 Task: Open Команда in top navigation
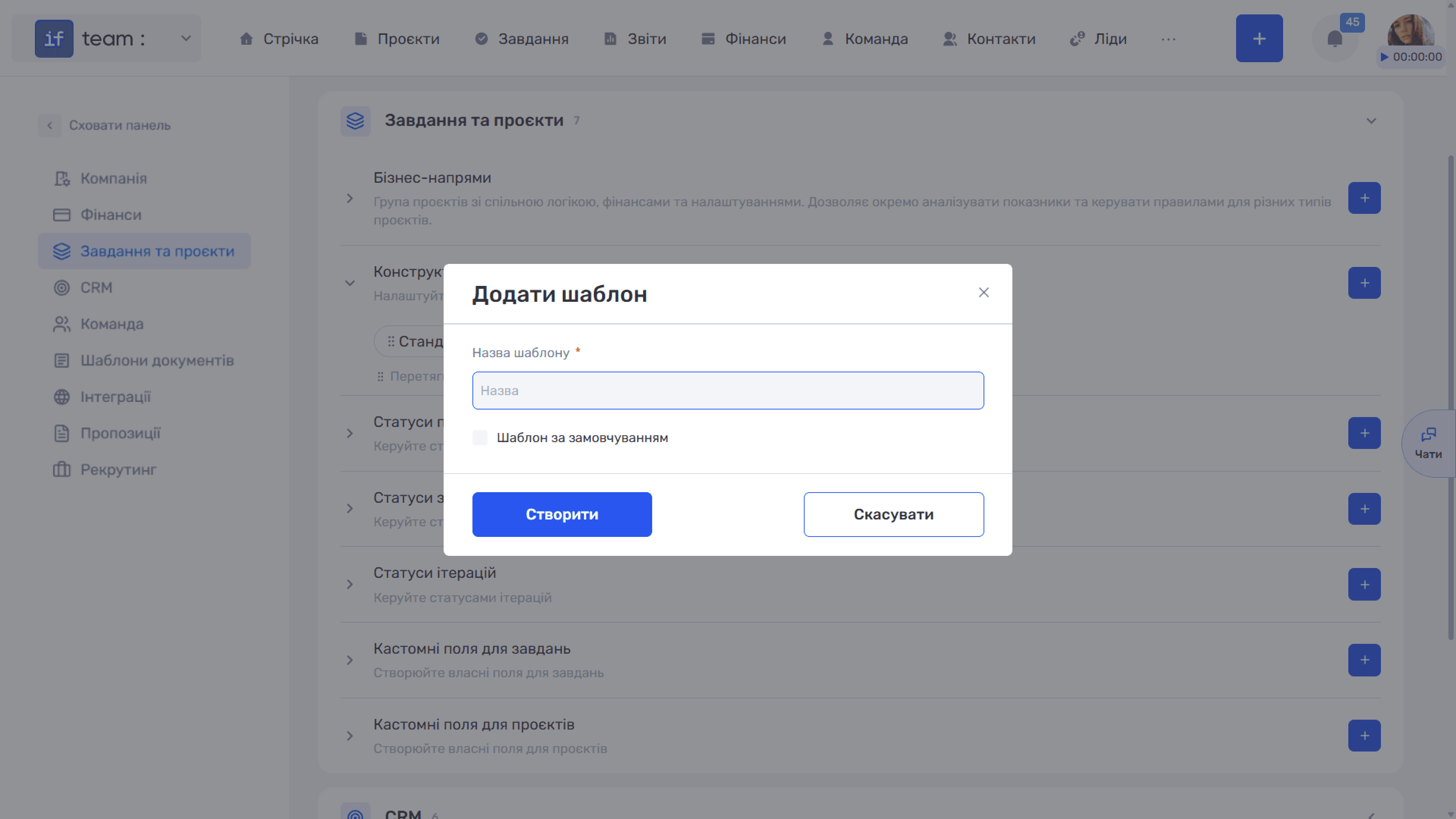[865, 38]
